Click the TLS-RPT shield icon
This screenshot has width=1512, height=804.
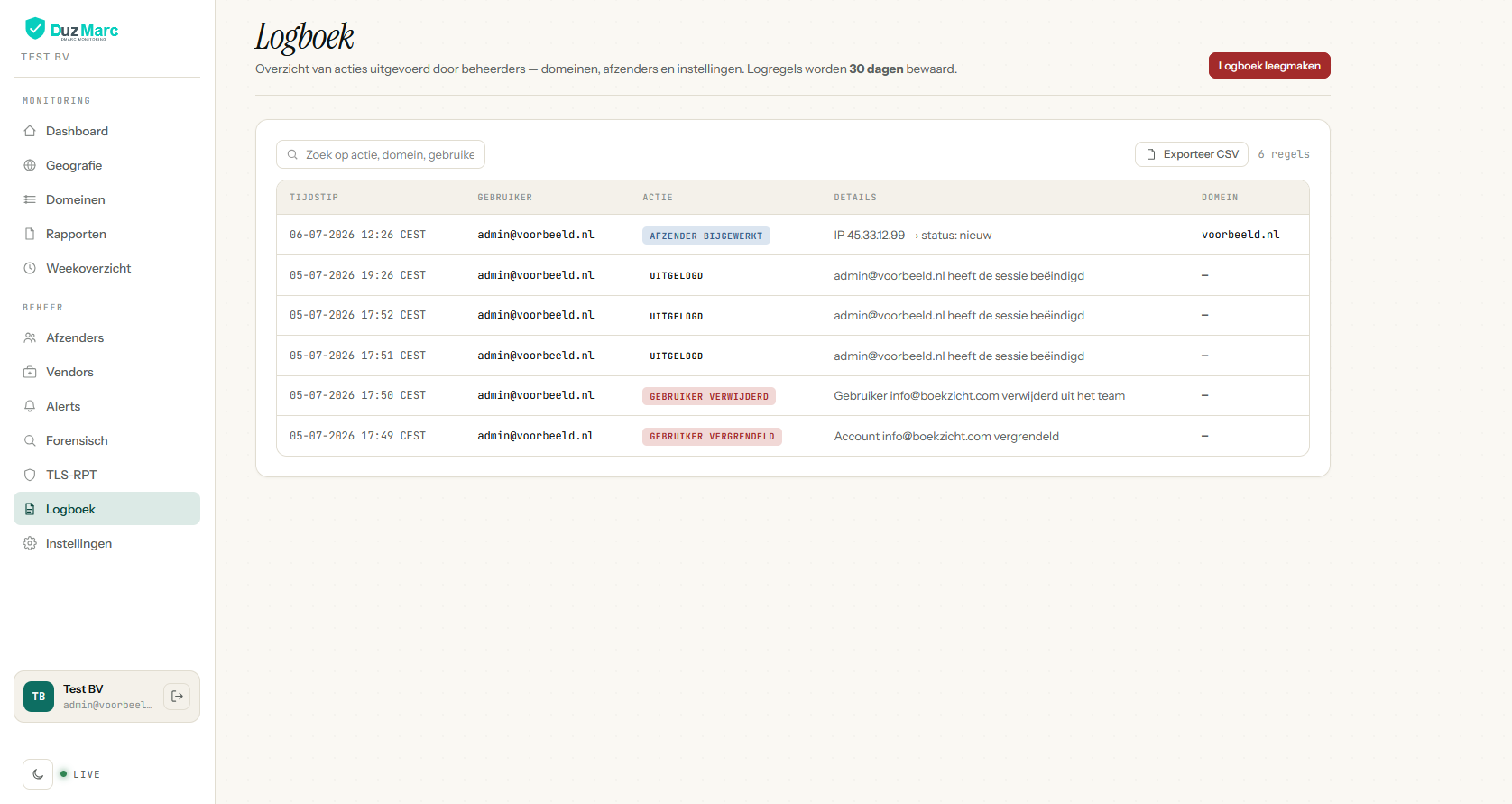click(30, 475)
